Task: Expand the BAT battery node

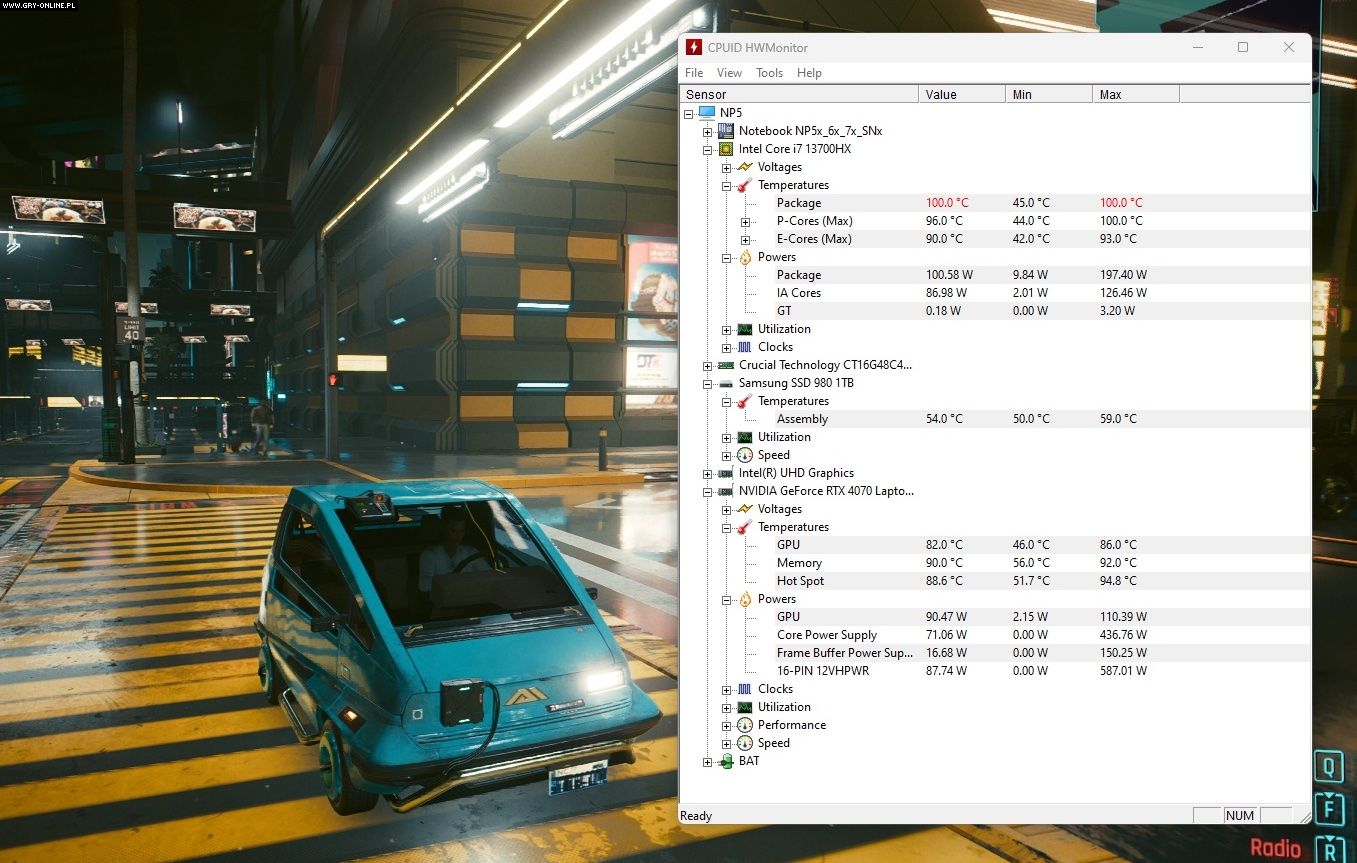Action: [x=708, y=761]
